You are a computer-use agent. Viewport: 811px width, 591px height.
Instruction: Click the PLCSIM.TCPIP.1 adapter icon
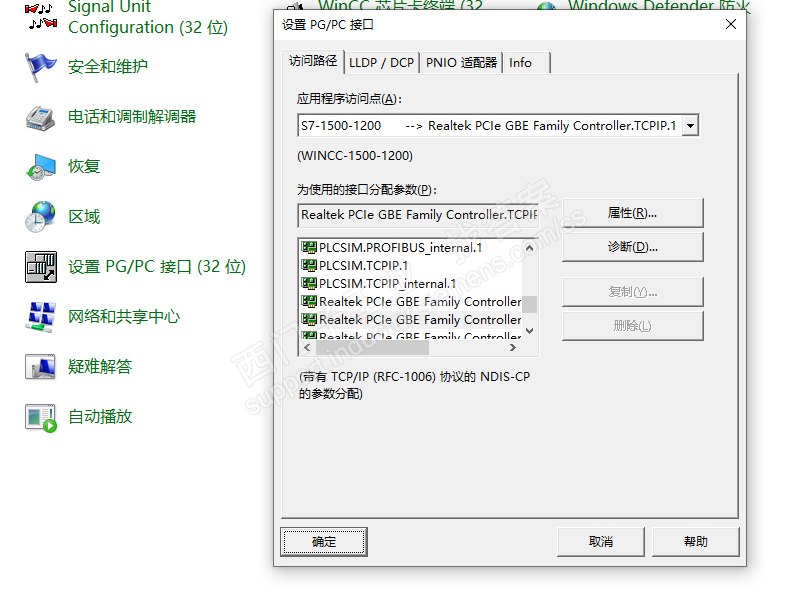(309, 266)
